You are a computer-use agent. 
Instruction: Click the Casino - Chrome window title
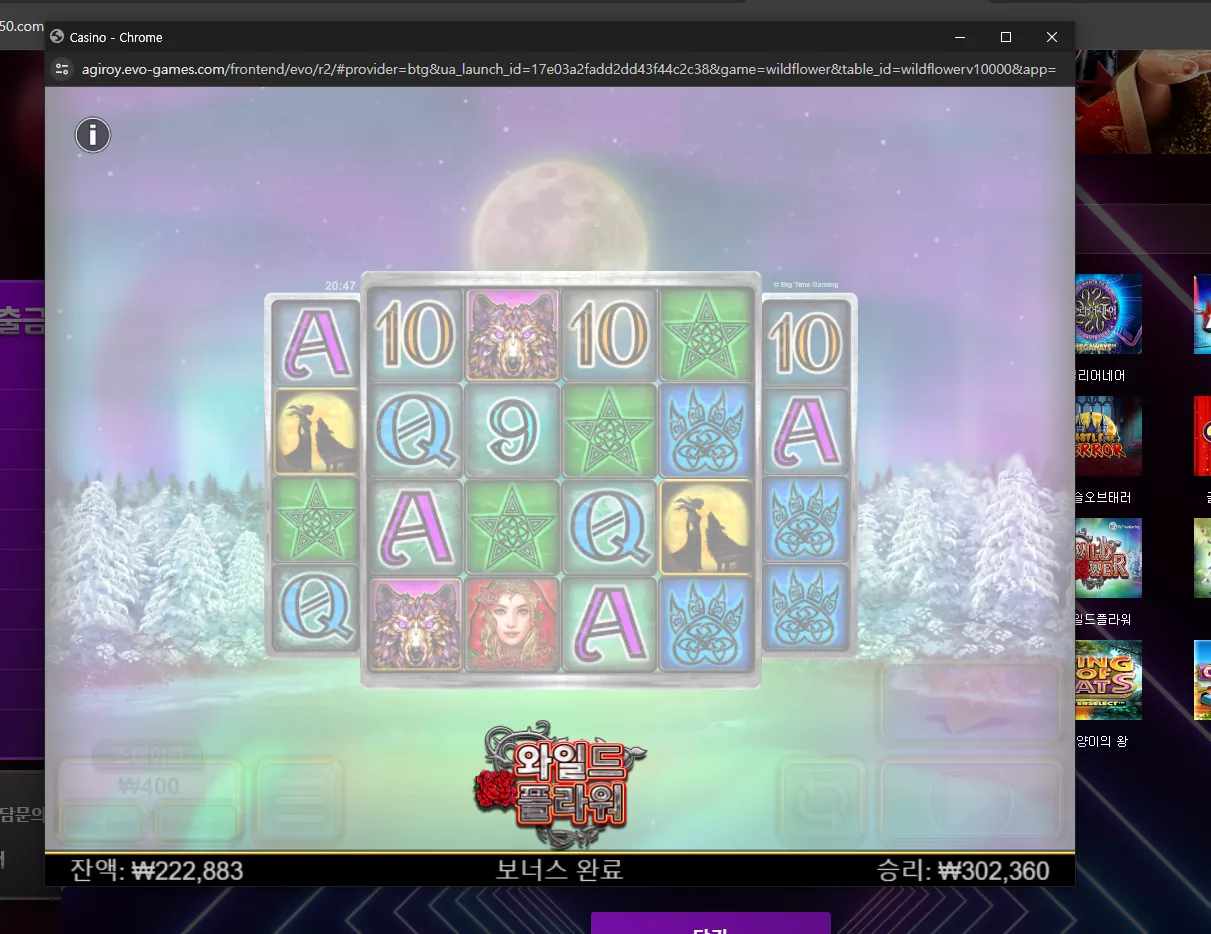116,37
